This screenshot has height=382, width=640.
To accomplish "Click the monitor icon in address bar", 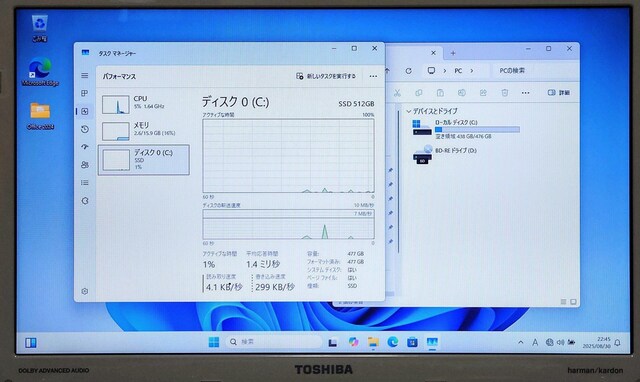I will coord(431,70).
